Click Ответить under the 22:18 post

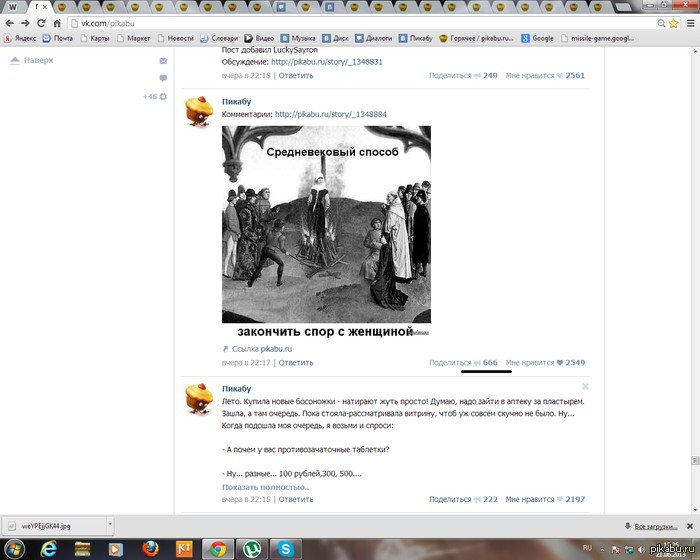[296, 75]
